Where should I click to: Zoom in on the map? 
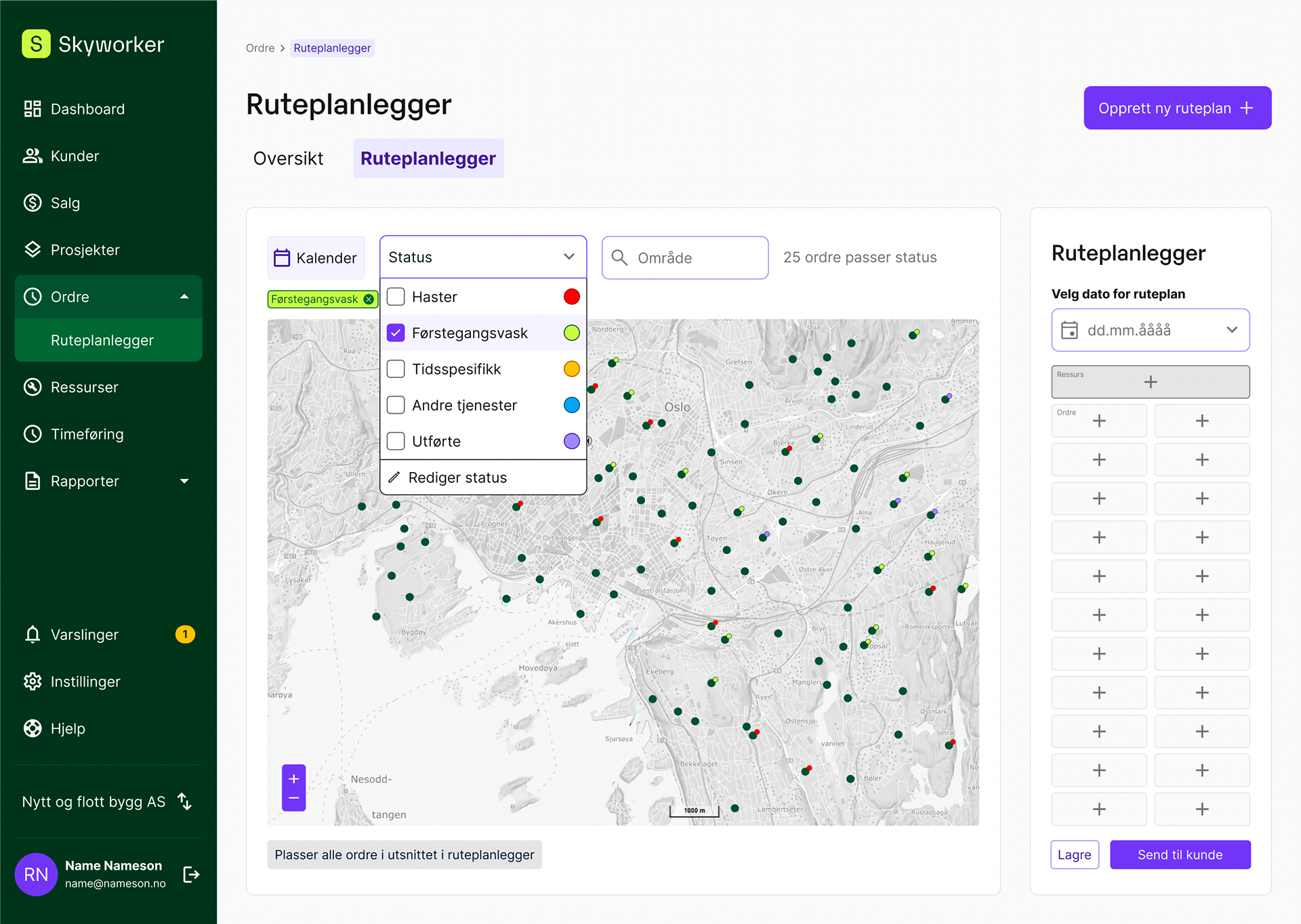[x=293, y=779]
